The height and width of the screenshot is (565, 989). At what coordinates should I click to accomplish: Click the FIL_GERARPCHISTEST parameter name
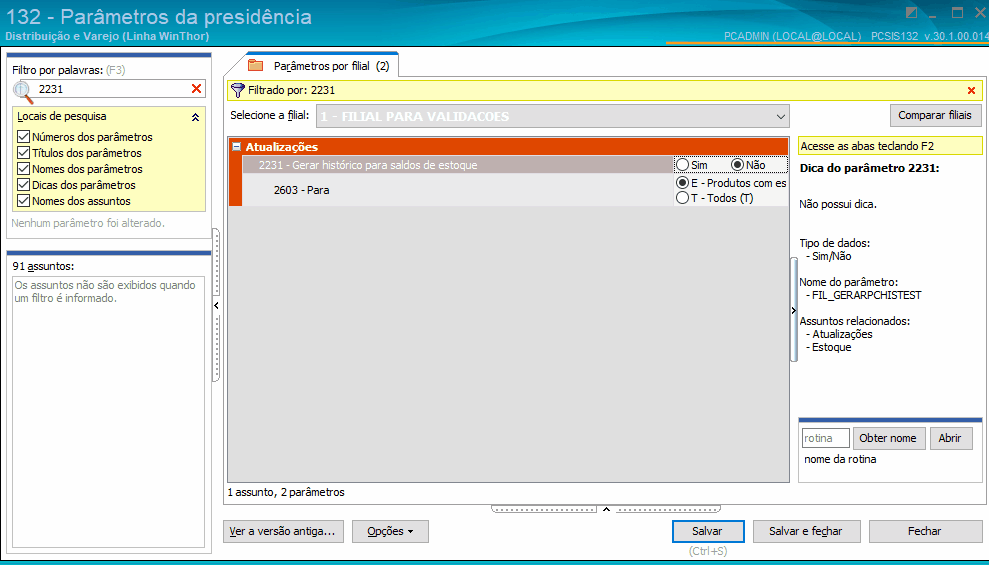coord(867,295)
